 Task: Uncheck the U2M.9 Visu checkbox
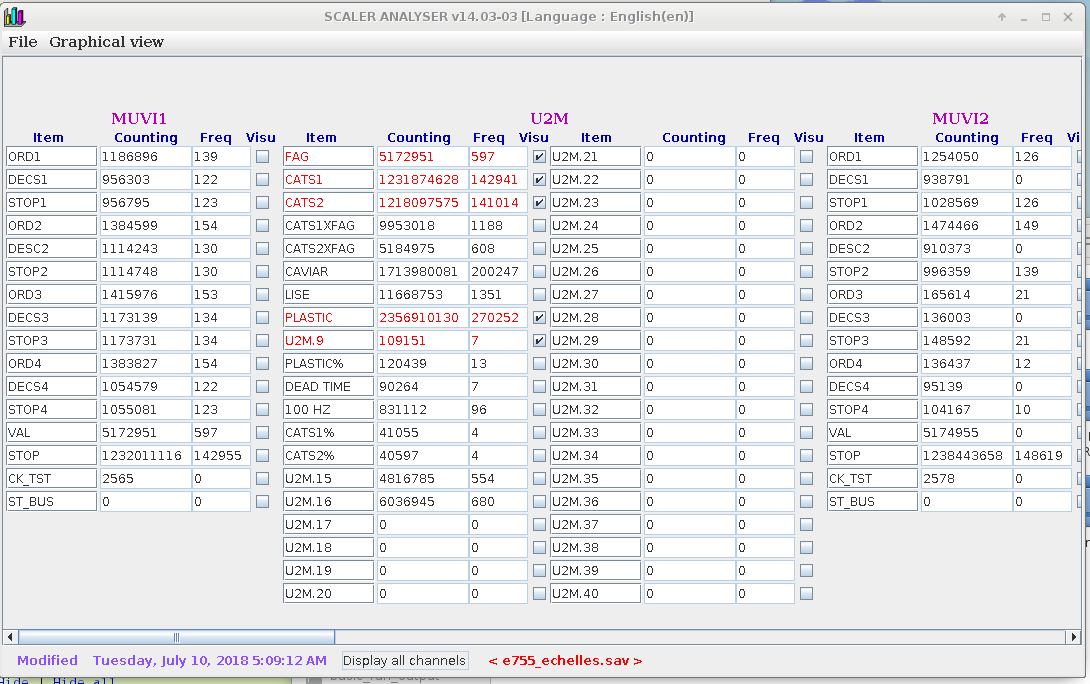click(539, 341)
